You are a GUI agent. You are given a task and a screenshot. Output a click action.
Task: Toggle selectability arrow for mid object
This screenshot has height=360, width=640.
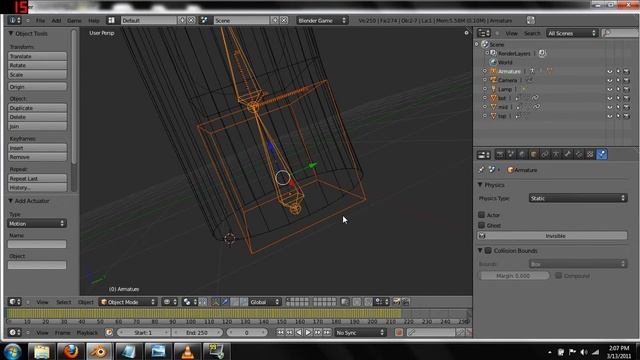(618, 107)
